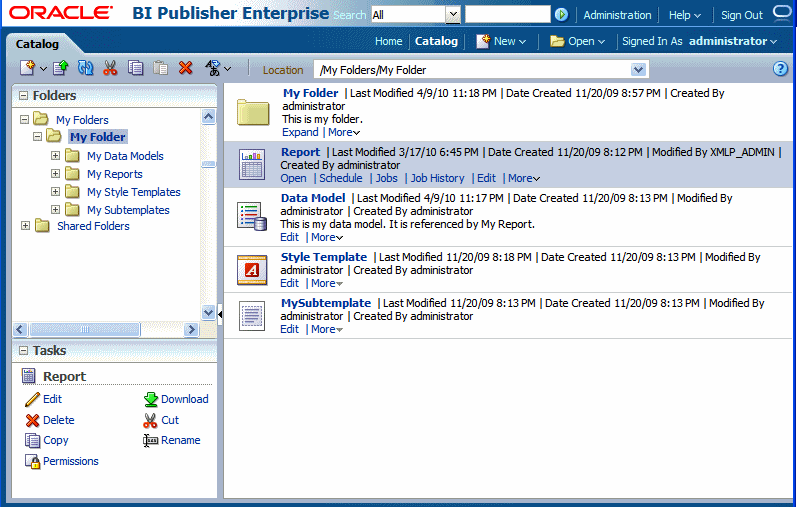Click the Data Model item icon
This screenshot has width=797, height=507.
click(x=252, y=216)
